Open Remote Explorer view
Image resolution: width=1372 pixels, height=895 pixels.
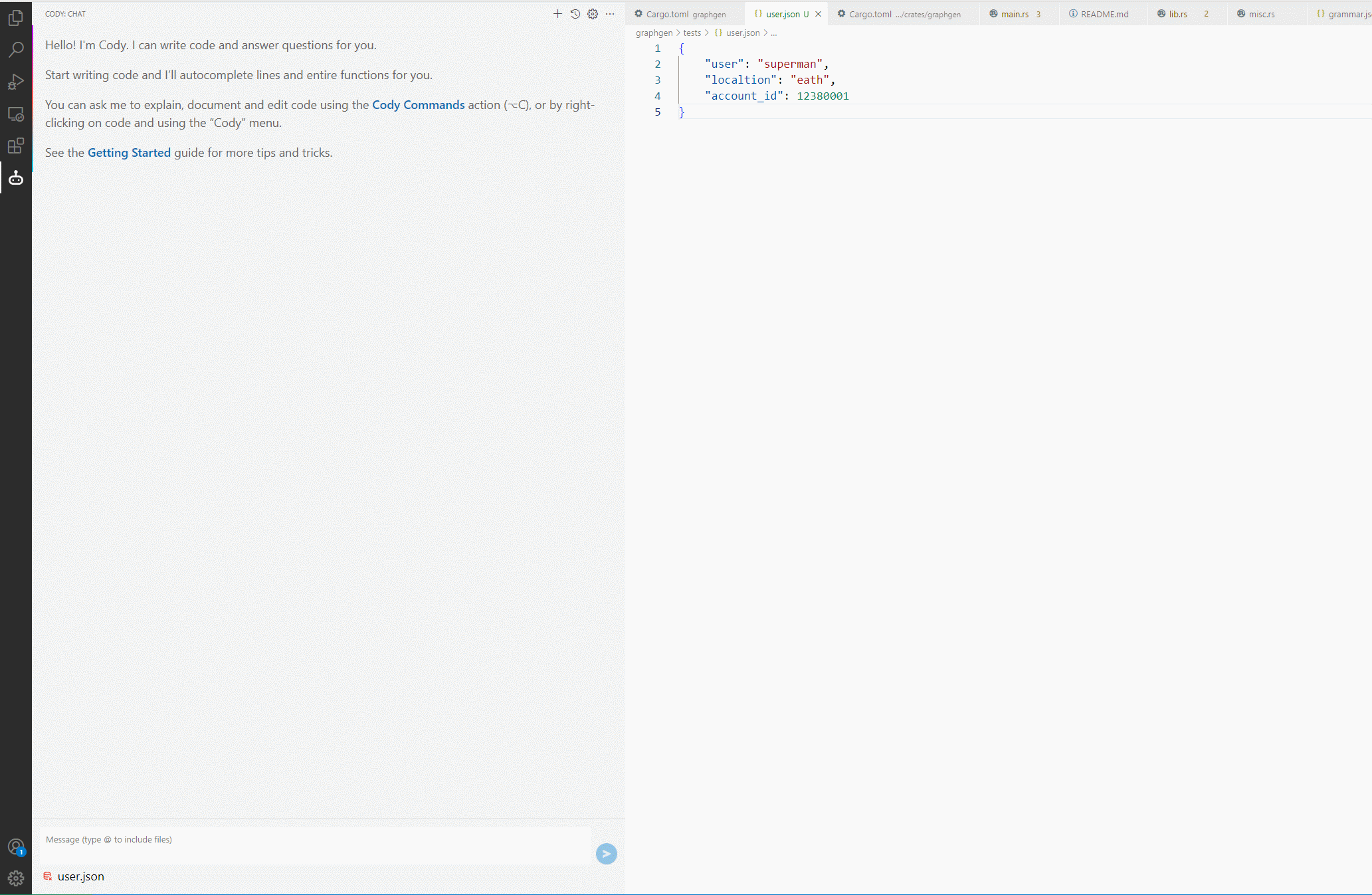pyautogui.click(x=16, y=114)
